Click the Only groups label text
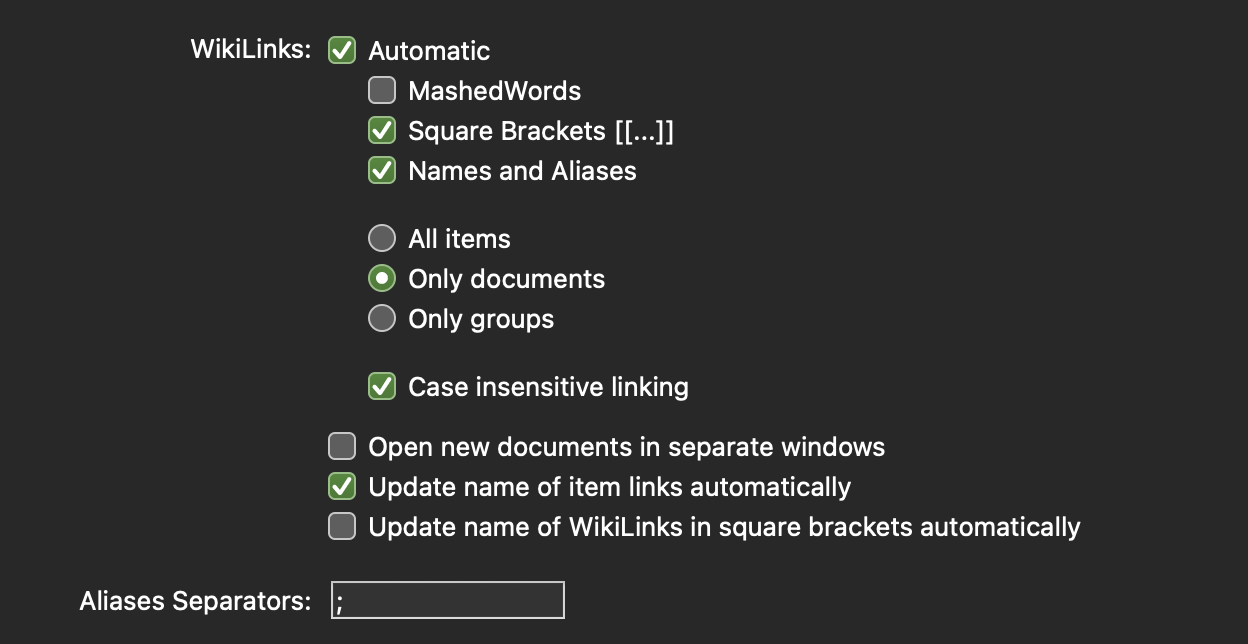The width and height of the screenshot is (1248, 644). (x=481, y=319)
